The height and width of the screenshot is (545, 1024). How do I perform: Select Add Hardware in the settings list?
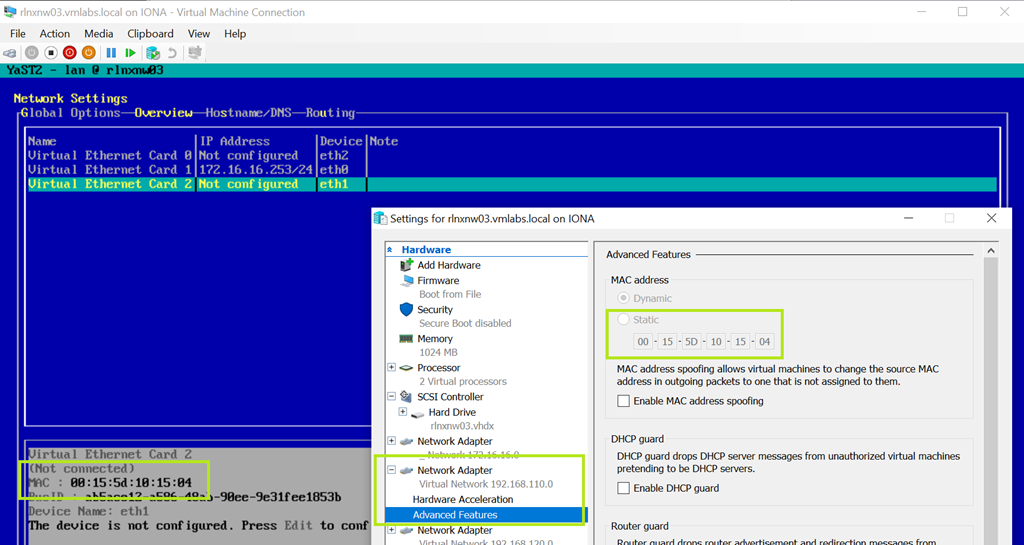(x=448, y=265)
